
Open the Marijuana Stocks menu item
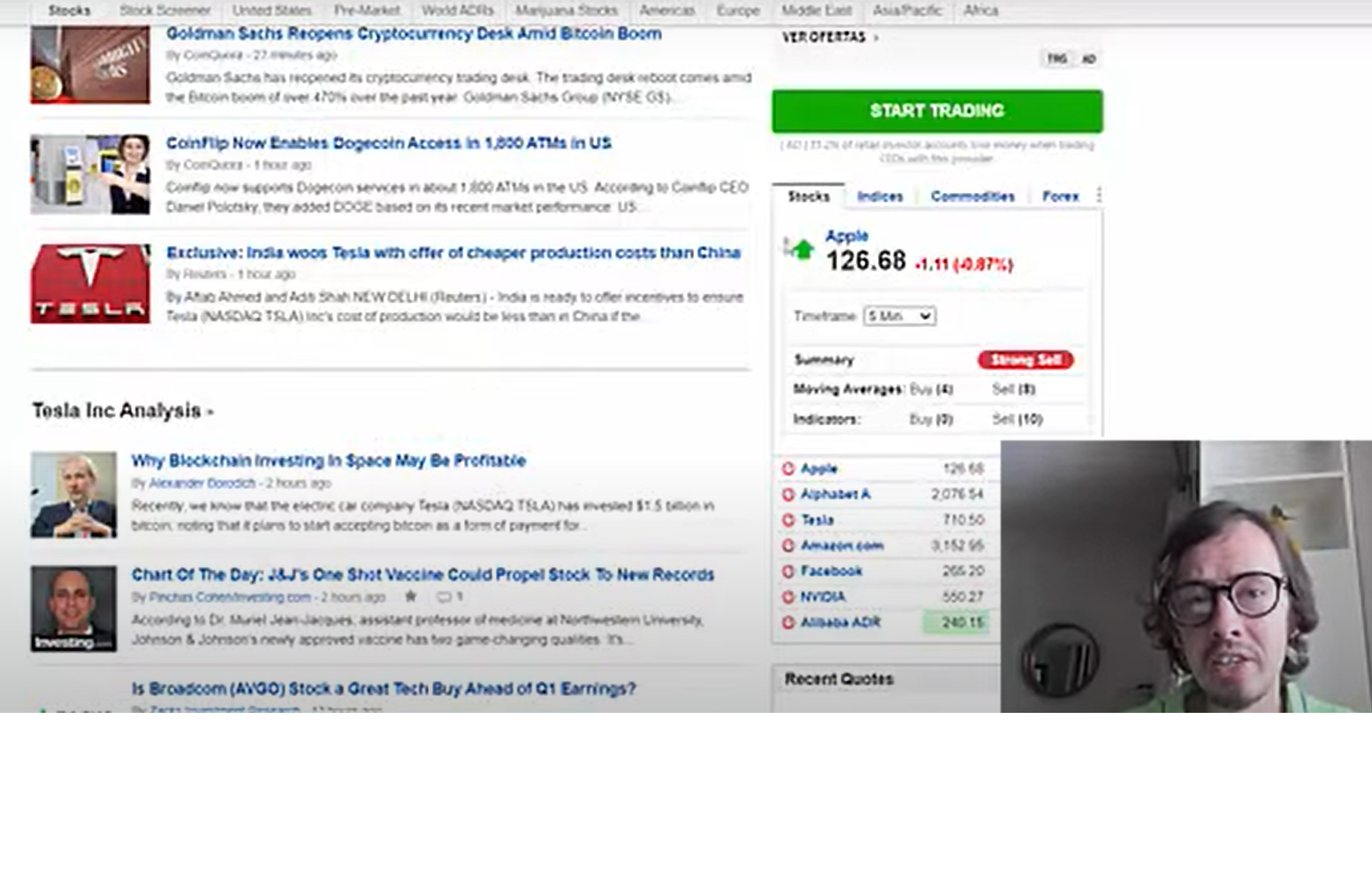point(567,11)
